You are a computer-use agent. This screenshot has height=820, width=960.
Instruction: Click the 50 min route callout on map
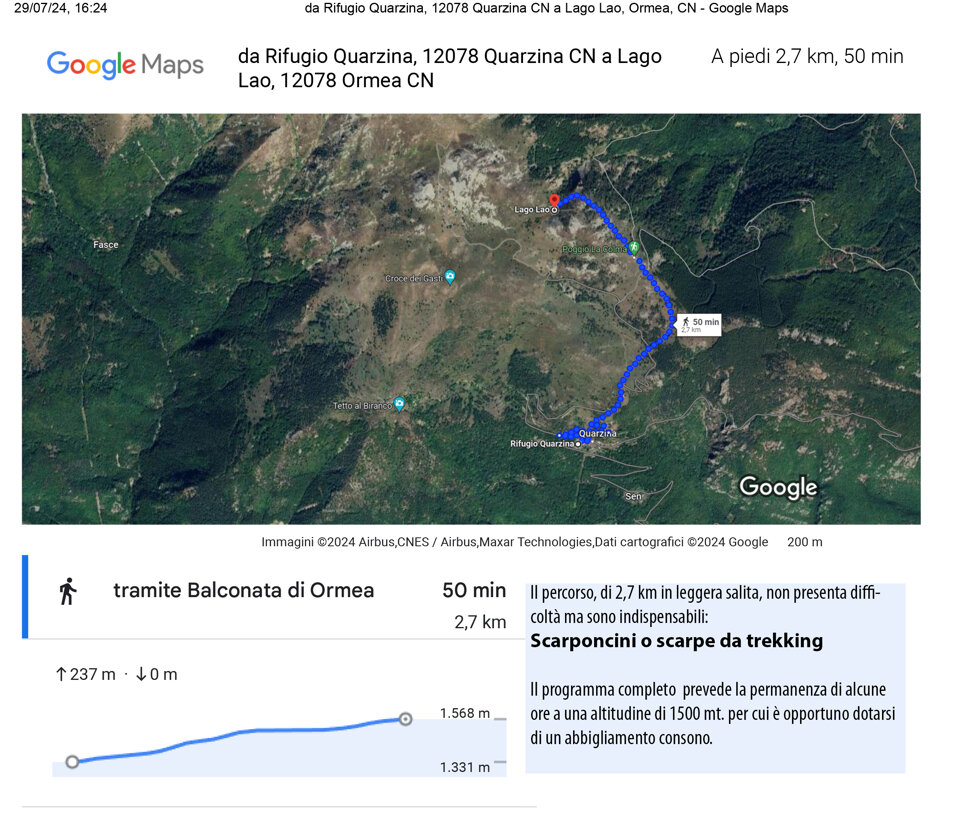pos(699,324)
